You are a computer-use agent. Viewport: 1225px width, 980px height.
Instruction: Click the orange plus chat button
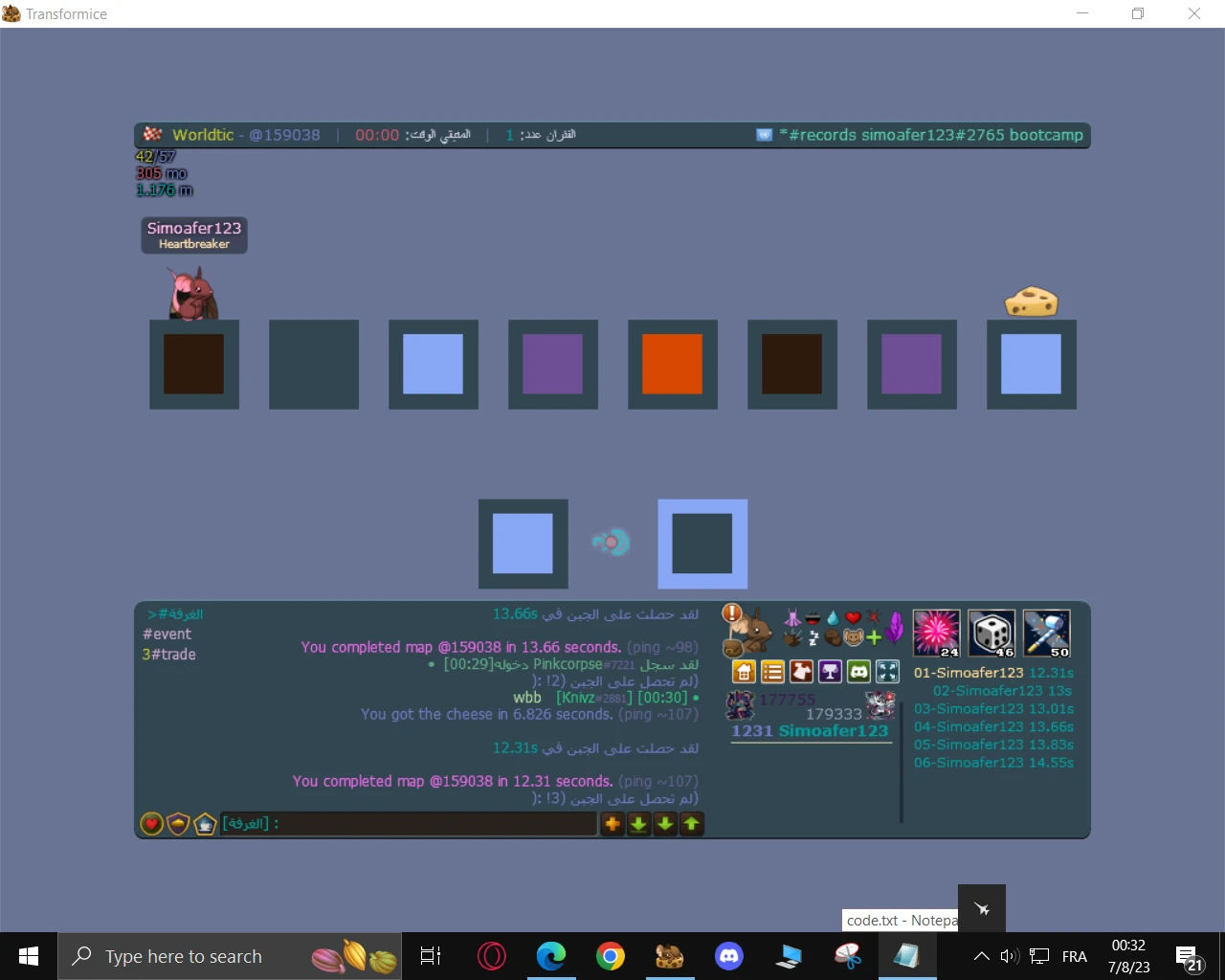(x=612, y=823)
